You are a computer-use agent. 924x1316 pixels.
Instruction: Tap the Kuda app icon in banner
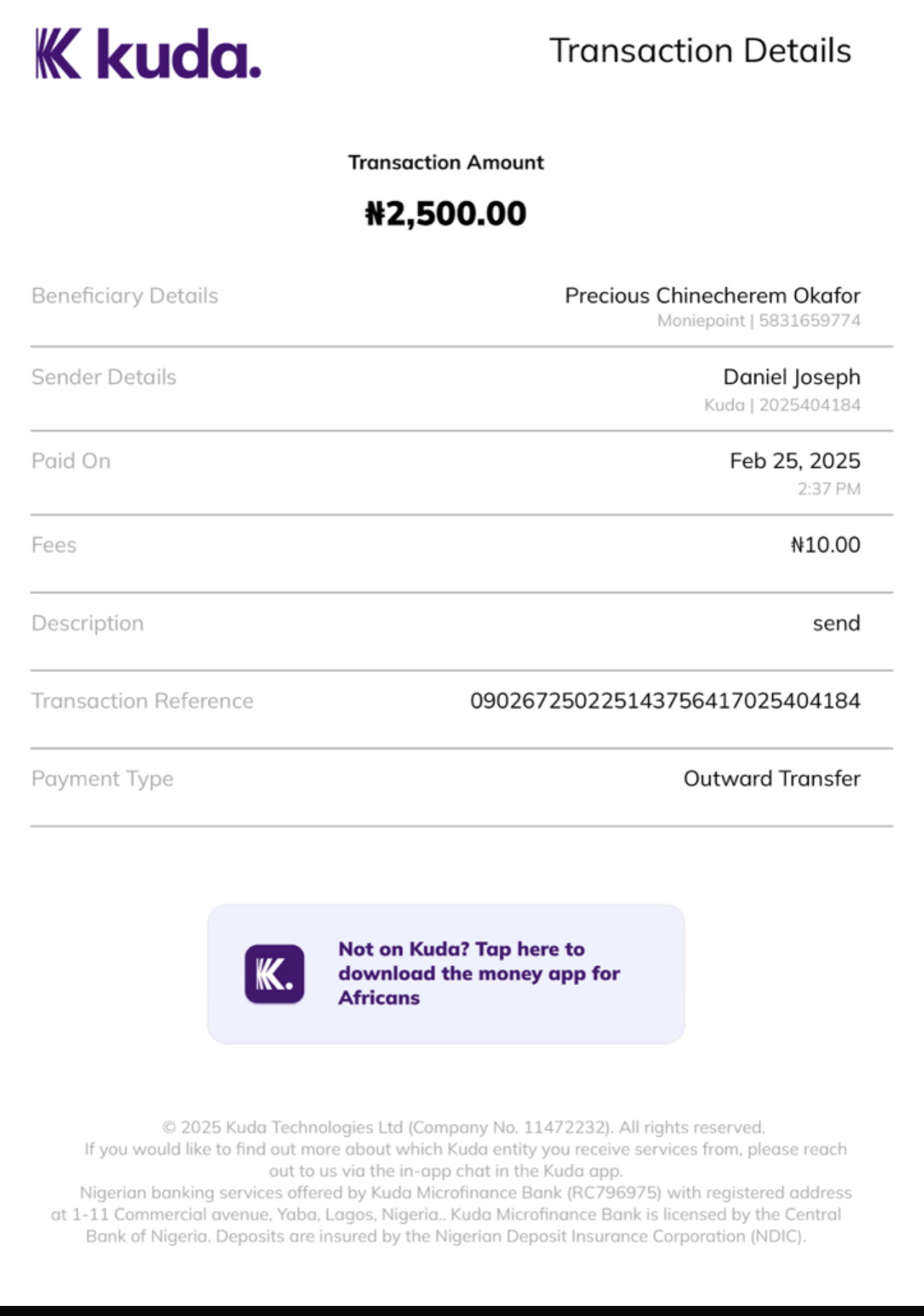(x=274, y=974)
